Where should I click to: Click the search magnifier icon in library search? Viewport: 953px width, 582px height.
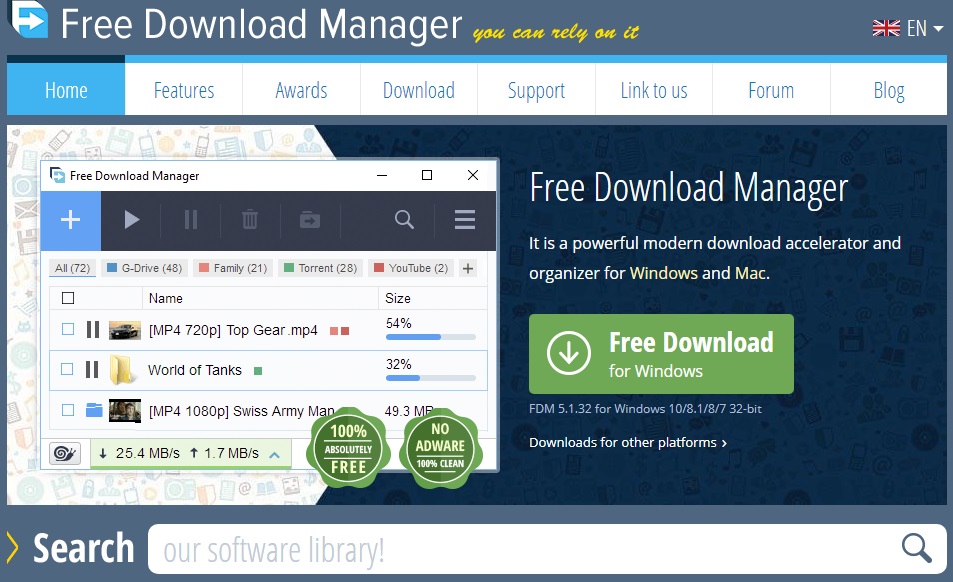tap(917, 549)
